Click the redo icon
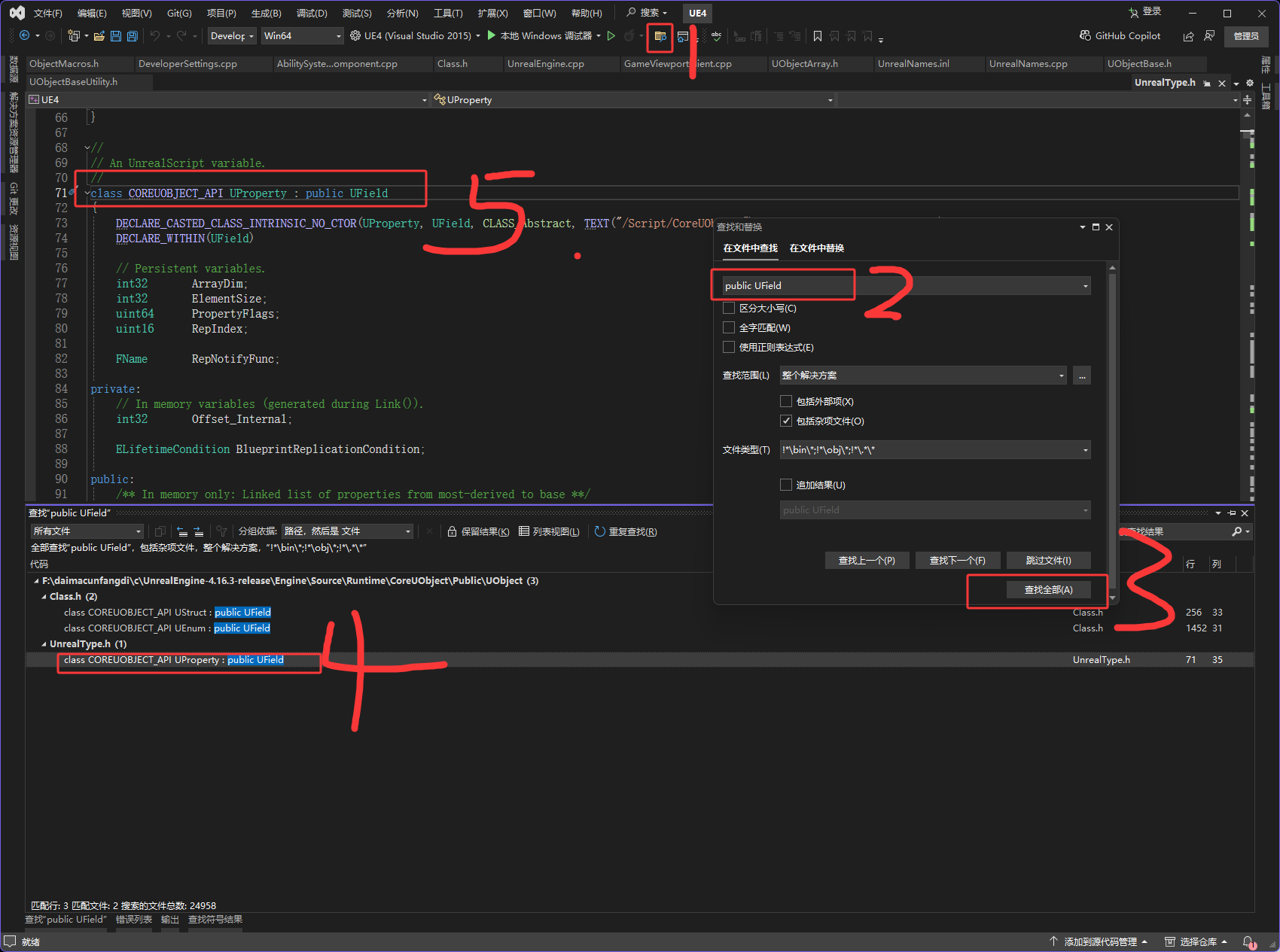This screenshot has width=1280, height=952. (x=181, y=35)
